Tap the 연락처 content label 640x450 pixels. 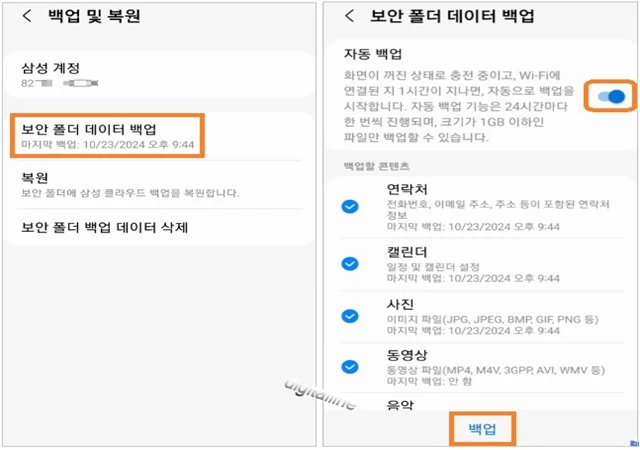tap(407, 189)
